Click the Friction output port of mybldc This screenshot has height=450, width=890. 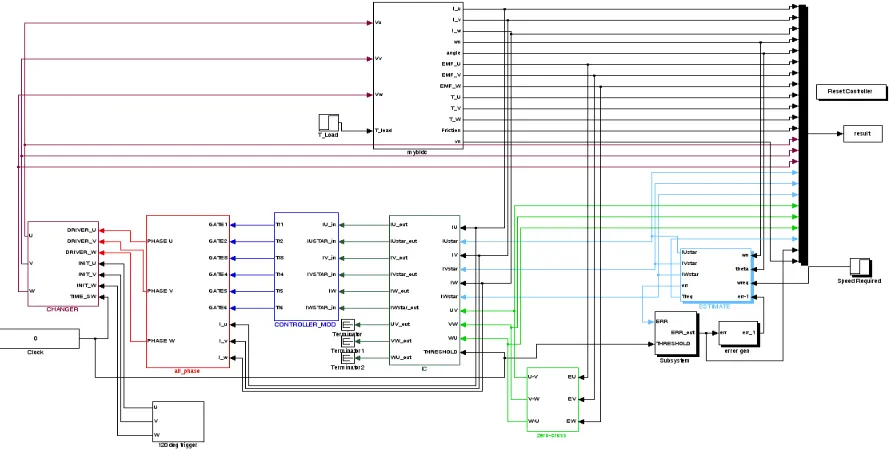point(452,131)
